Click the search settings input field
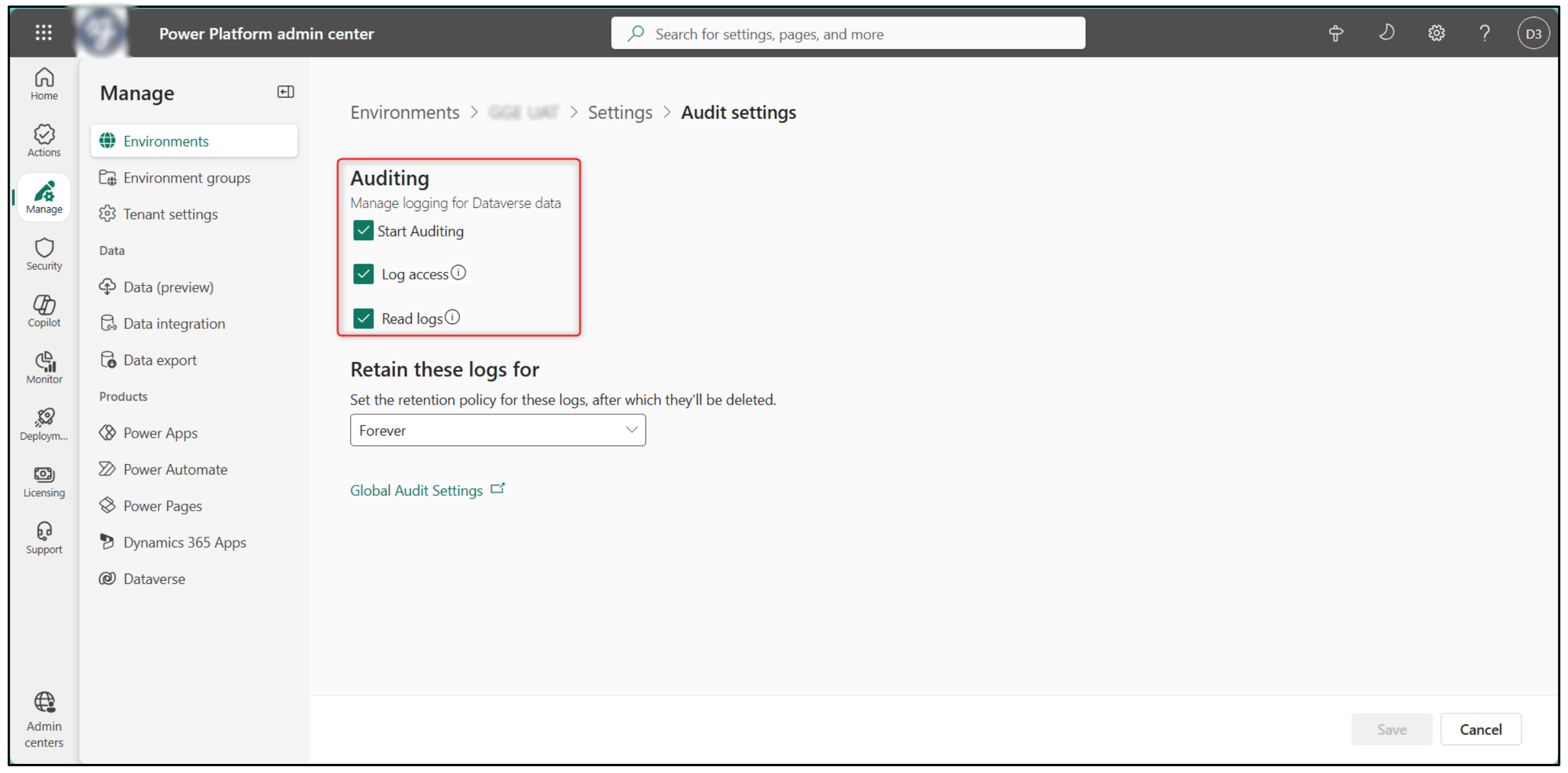 tap(848, 34)
